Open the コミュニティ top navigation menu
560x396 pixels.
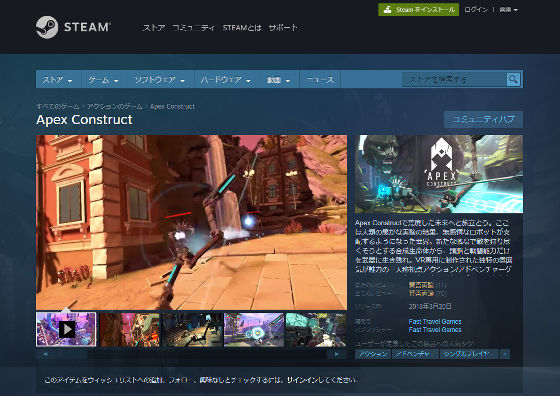pos(194,27)
